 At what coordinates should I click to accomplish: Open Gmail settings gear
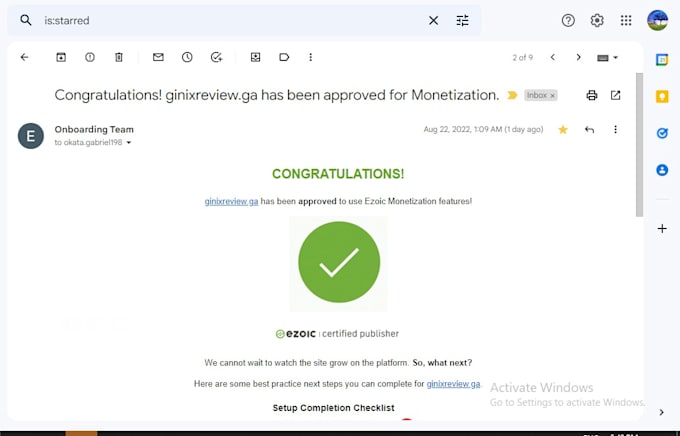coord(597,20)
